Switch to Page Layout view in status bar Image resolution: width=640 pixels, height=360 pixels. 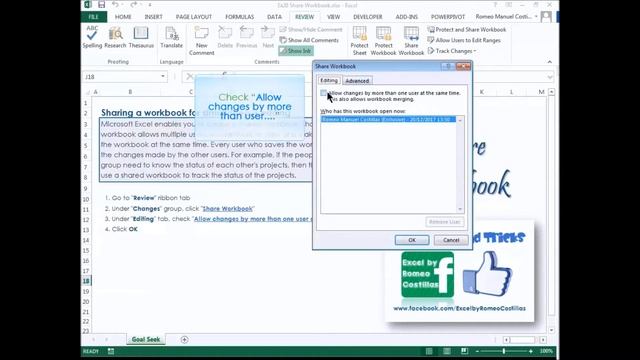(447, 351)
